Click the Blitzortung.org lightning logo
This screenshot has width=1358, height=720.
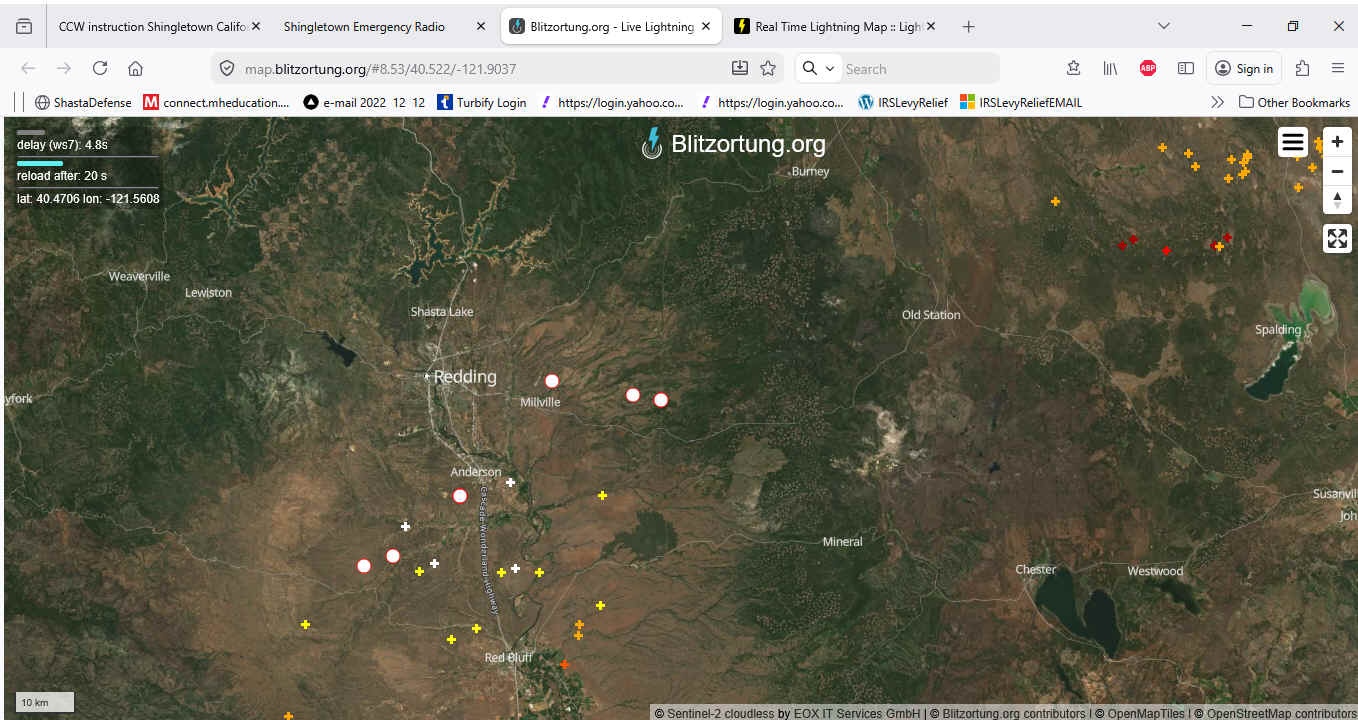pyautogui.click(x=652, y=144)
